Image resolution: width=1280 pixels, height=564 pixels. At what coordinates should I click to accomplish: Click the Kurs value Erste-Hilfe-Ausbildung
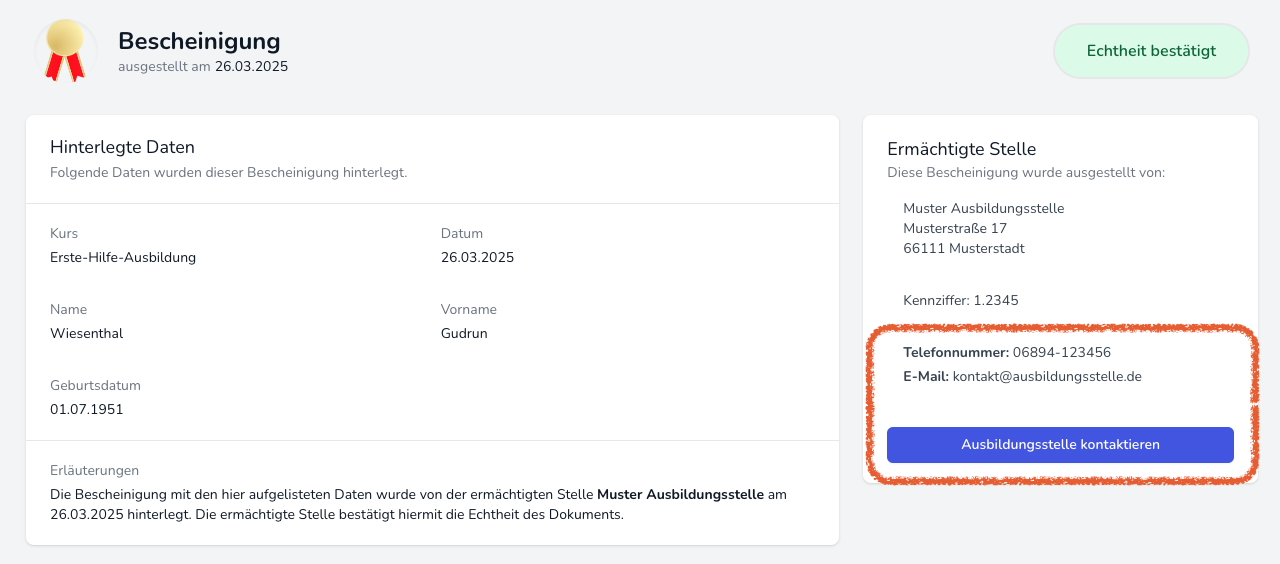pos(123,257)
